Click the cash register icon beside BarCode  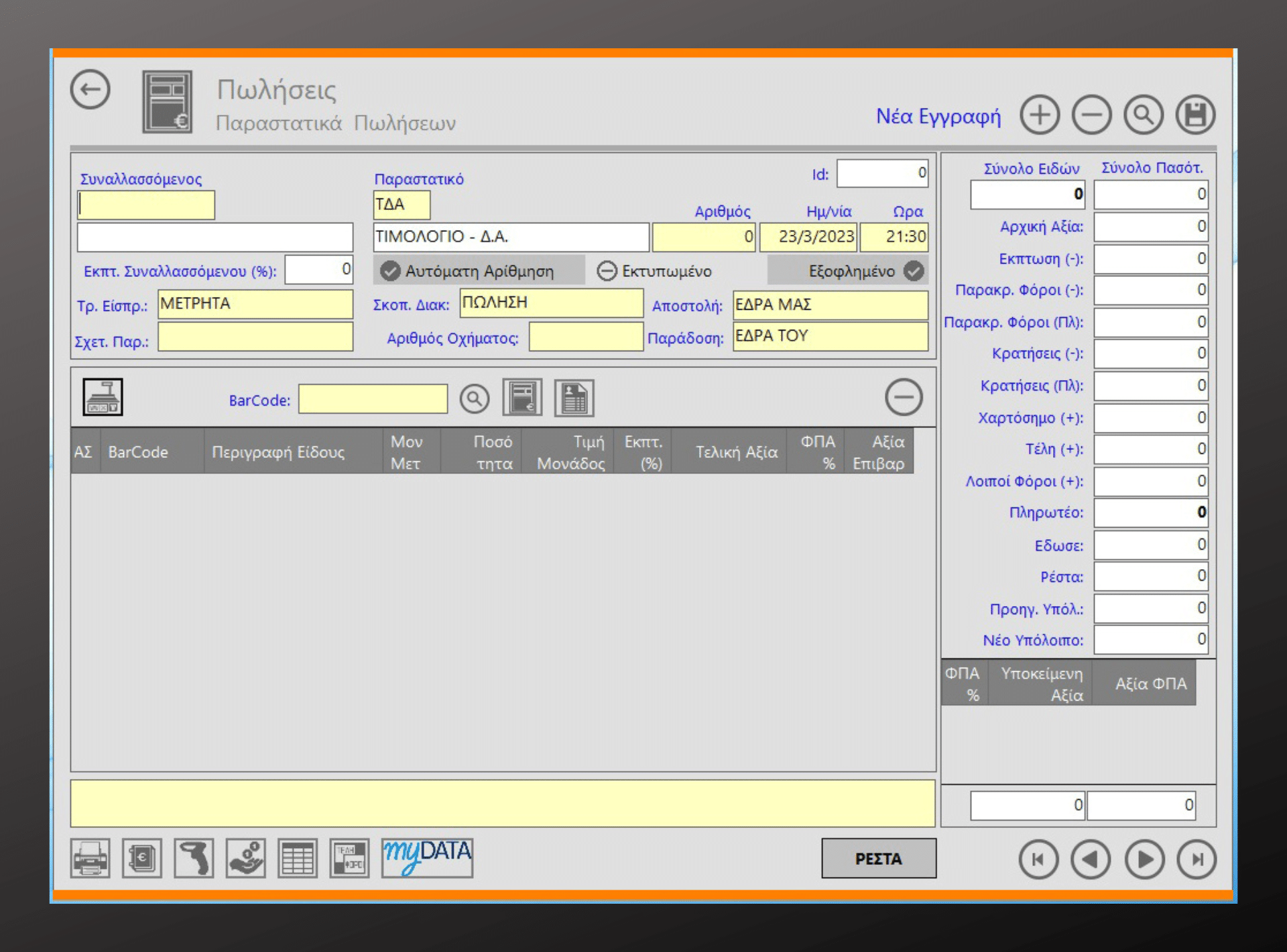[103, 398]
